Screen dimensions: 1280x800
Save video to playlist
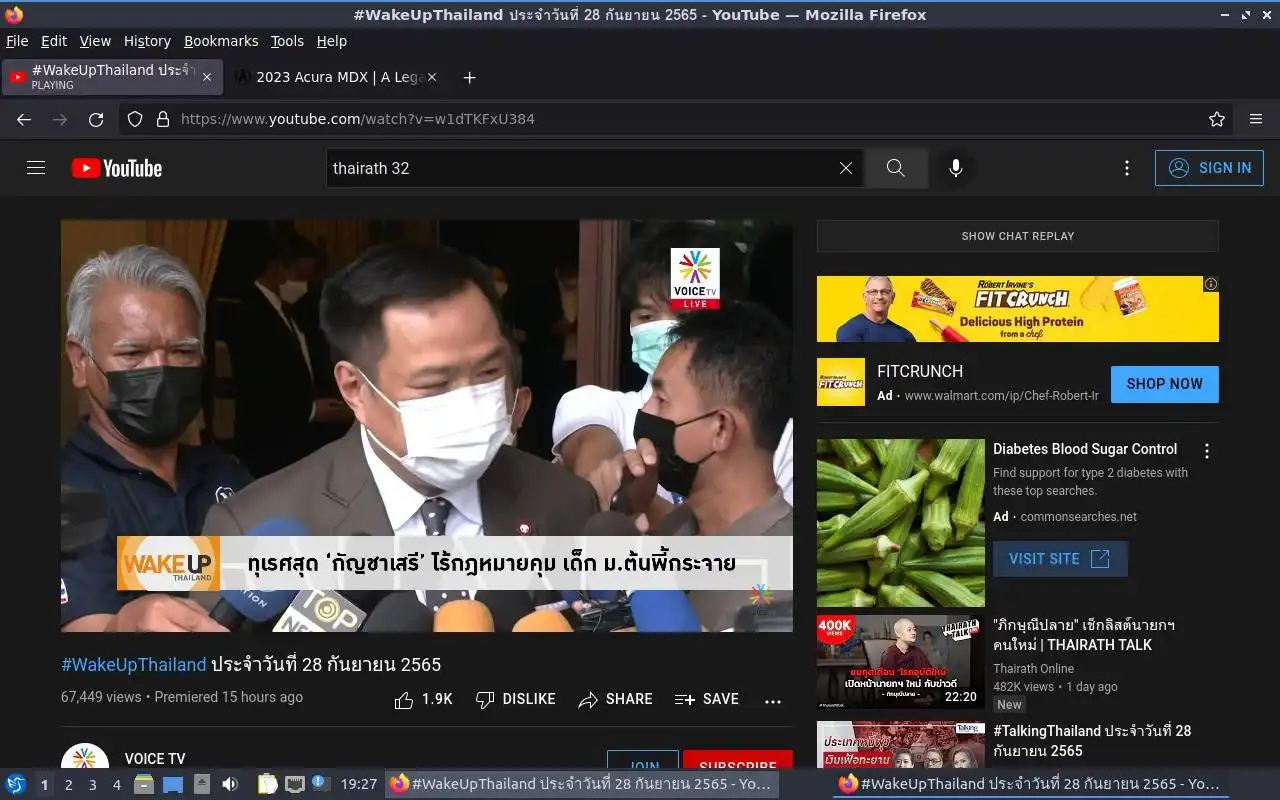pos(707,699)
